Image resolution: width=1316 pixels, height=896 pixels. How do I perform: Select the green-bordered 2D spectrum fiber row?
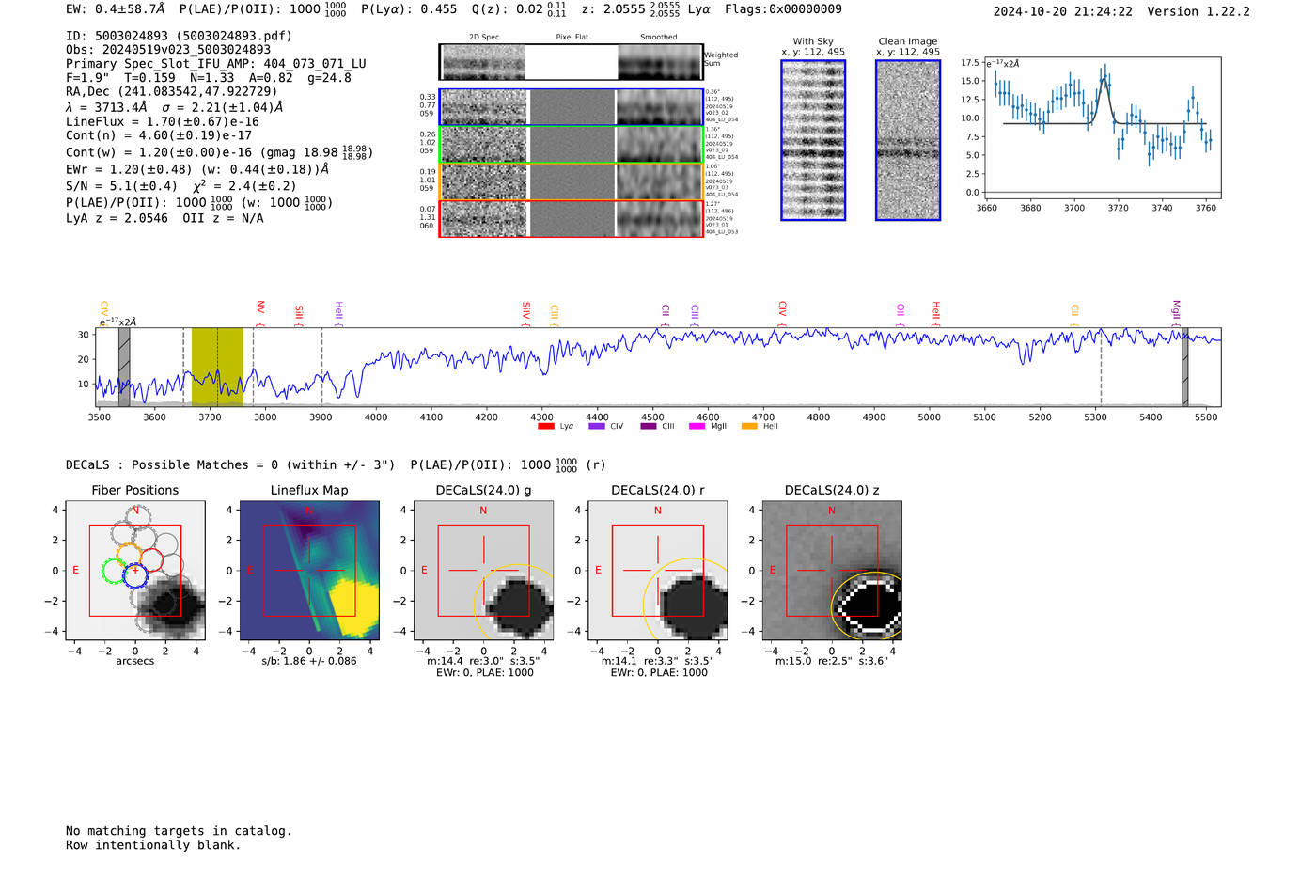pyautogui.click(x=572, y=145)
